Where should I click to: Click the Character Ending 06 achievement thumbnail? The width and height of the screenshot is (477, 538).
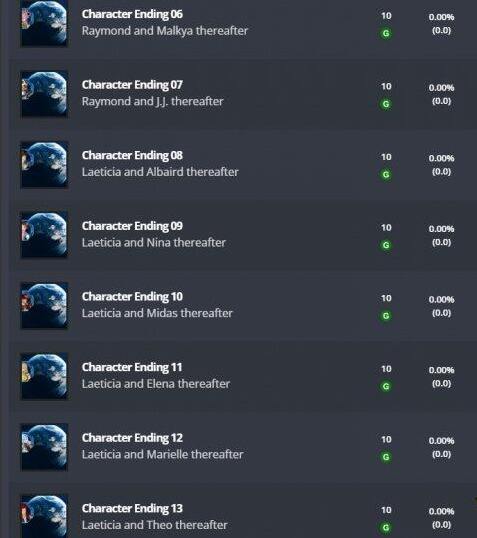coord(44,23)
